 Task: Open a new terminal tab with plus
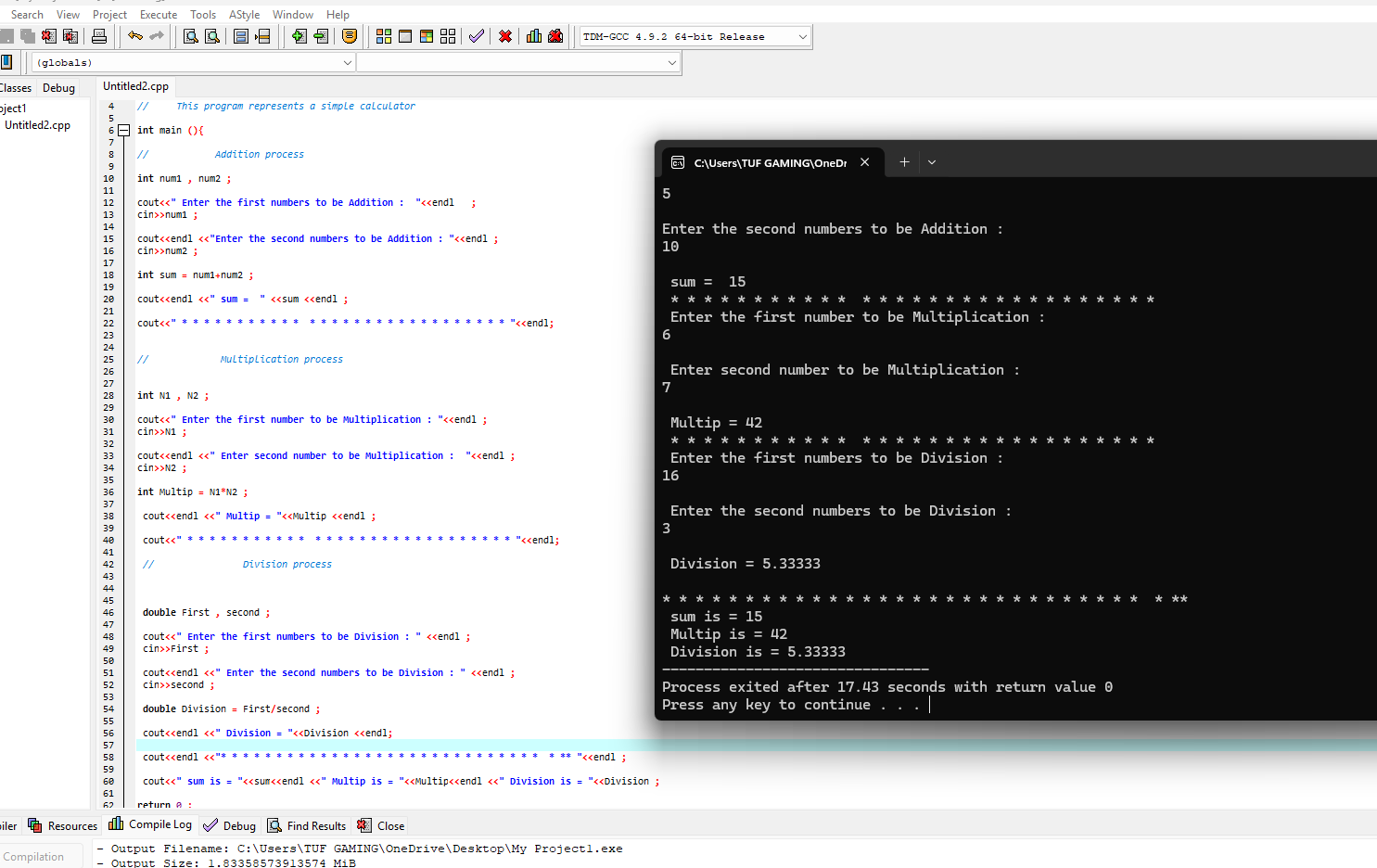coord(904,162)
